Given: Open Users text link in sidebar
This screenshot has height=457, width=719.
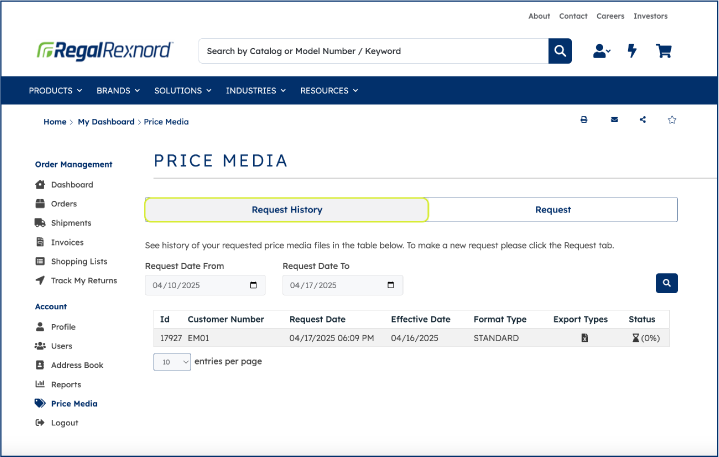Looking at the screenshot, I should [61, 346].
